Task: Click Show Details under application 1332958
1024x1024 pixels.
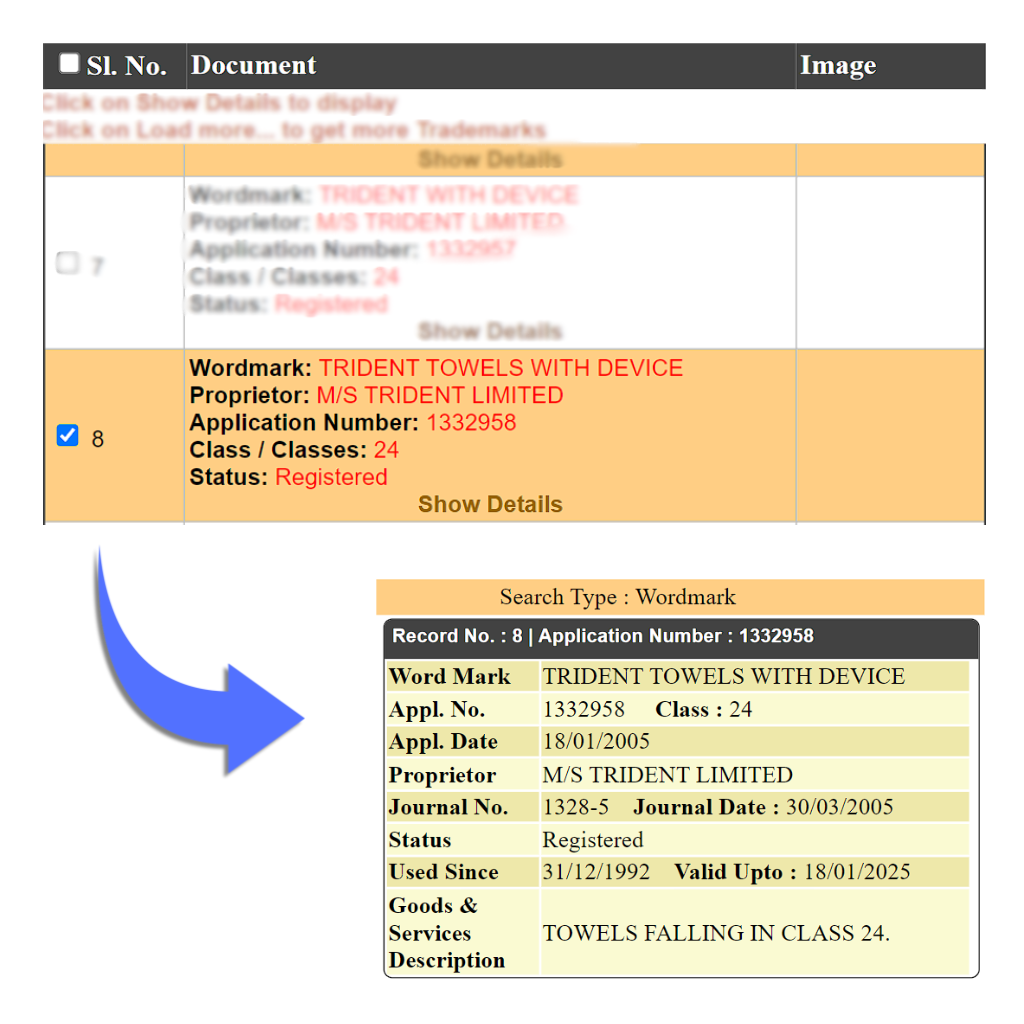Action: pyautogui.click(x=490, y=504)
